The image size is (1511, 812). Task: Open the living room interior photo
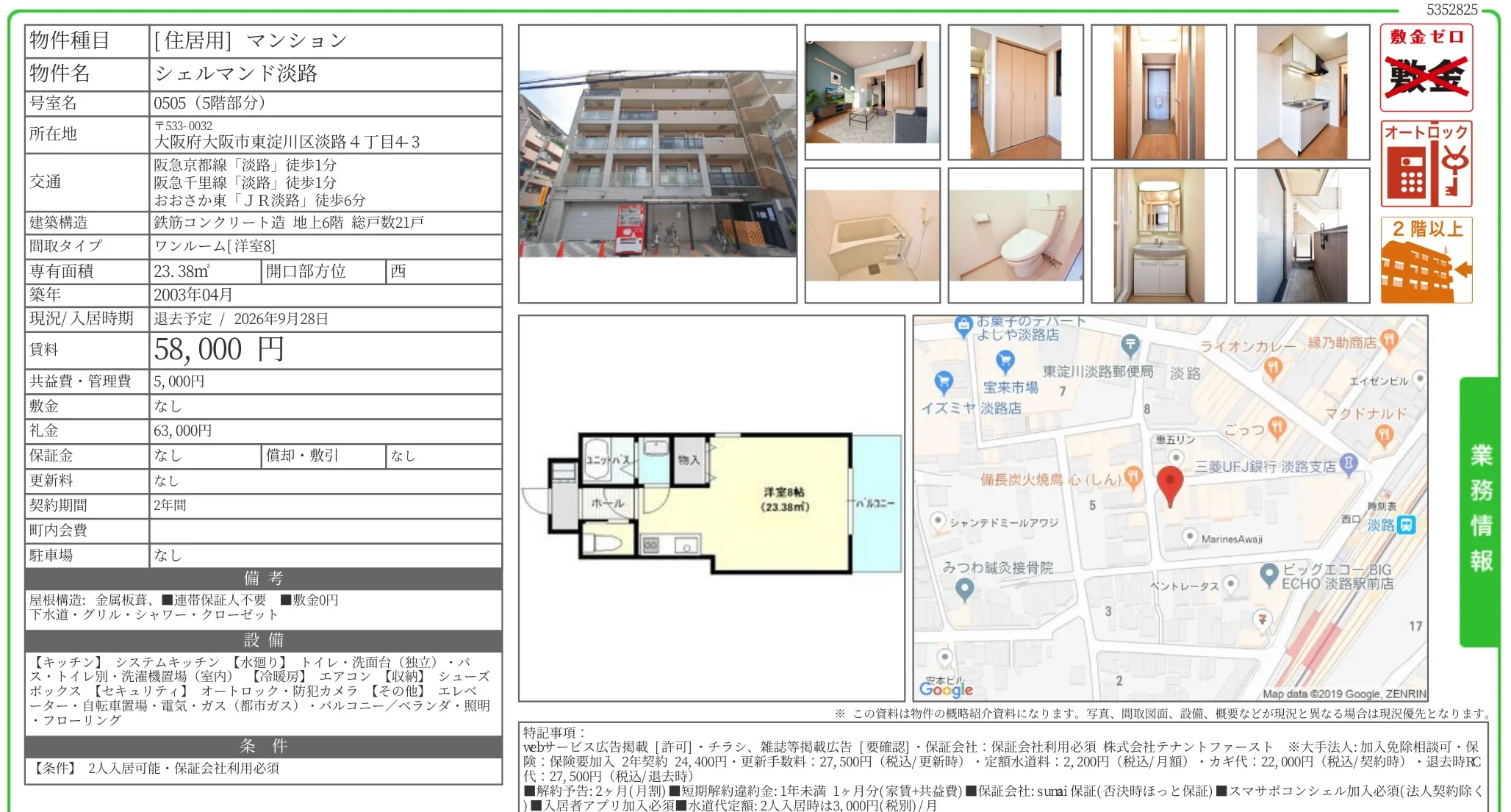pos(872,92)
